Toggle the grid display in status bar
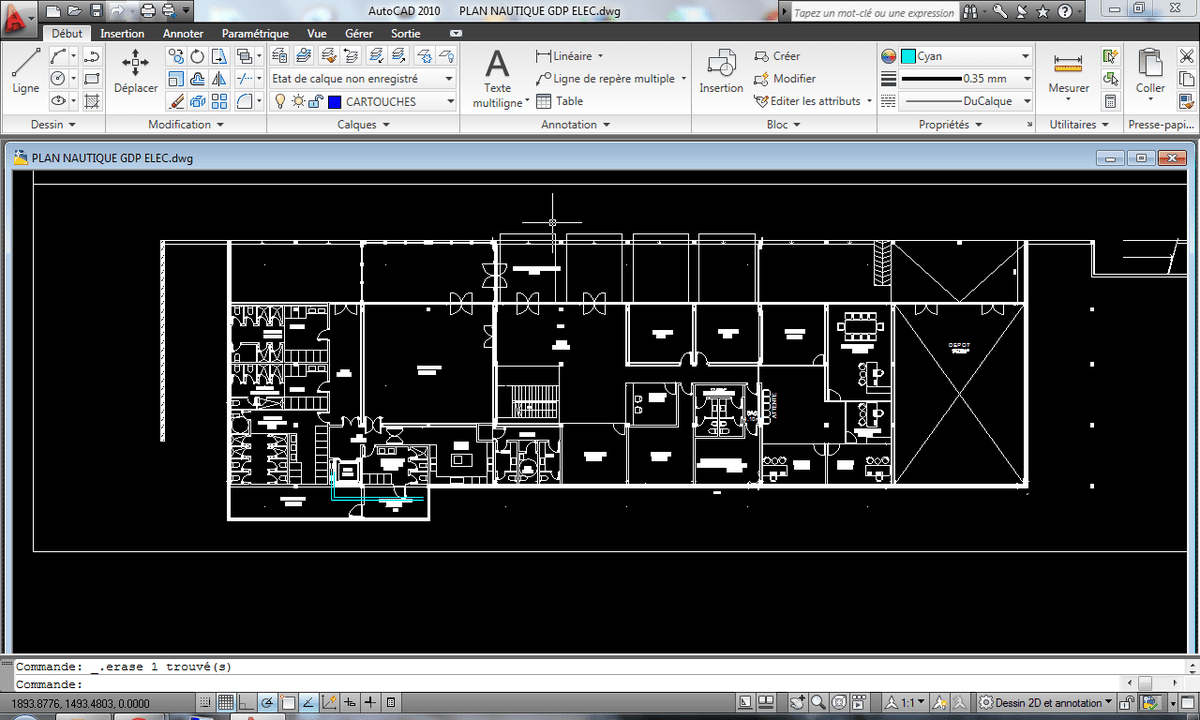 (226, 703)
